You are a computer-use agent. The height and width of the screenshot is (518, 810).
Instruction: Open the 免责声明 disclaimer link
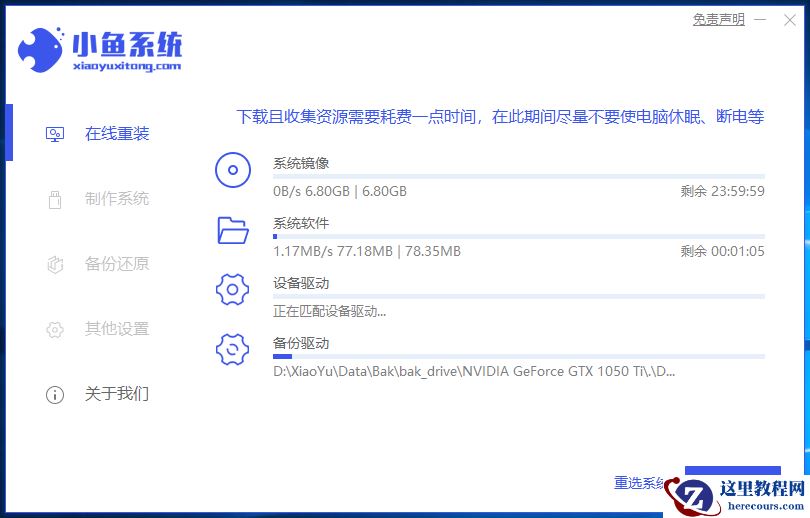pos(719,20)
